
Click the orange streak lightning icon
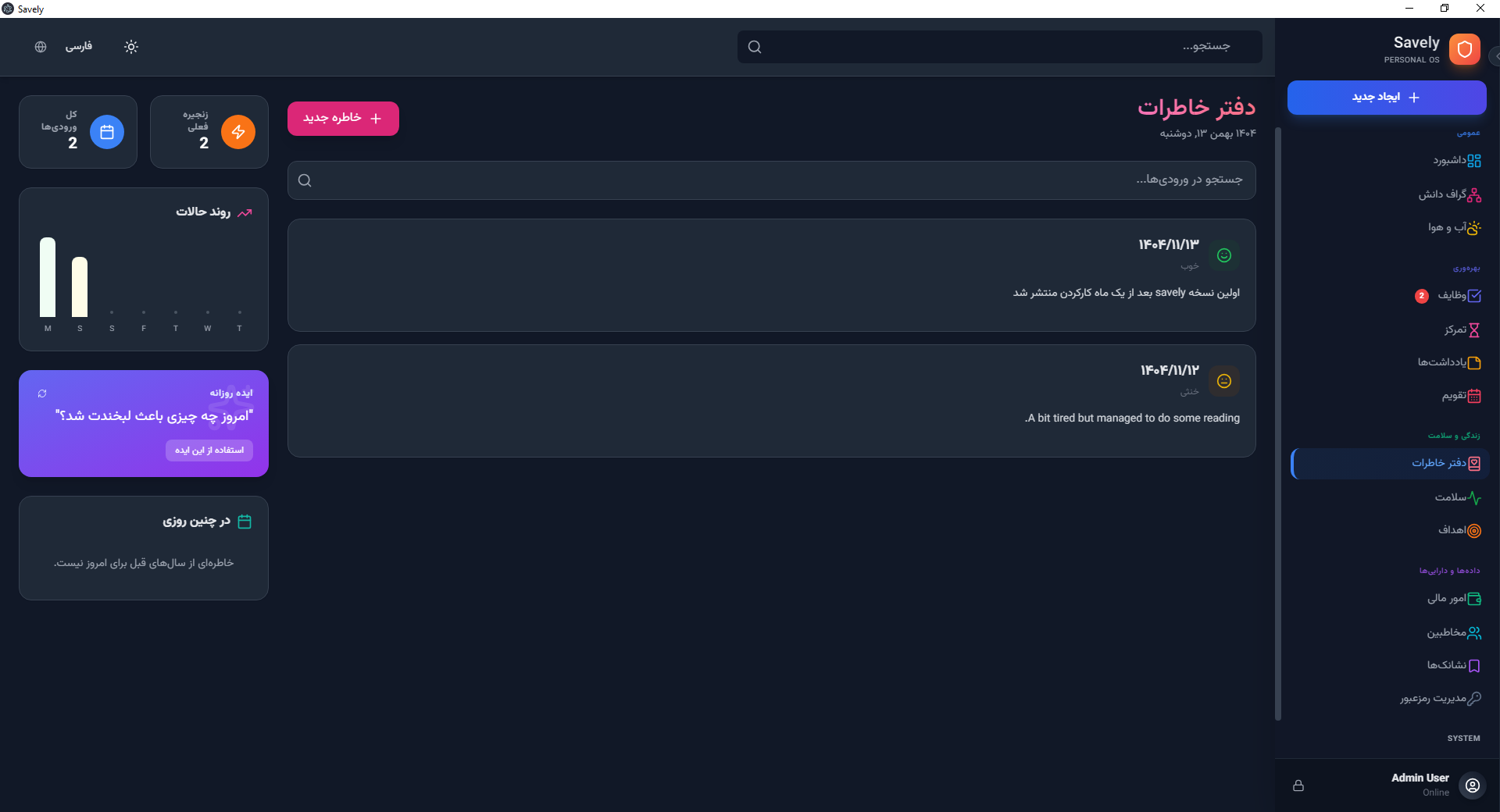238,132
